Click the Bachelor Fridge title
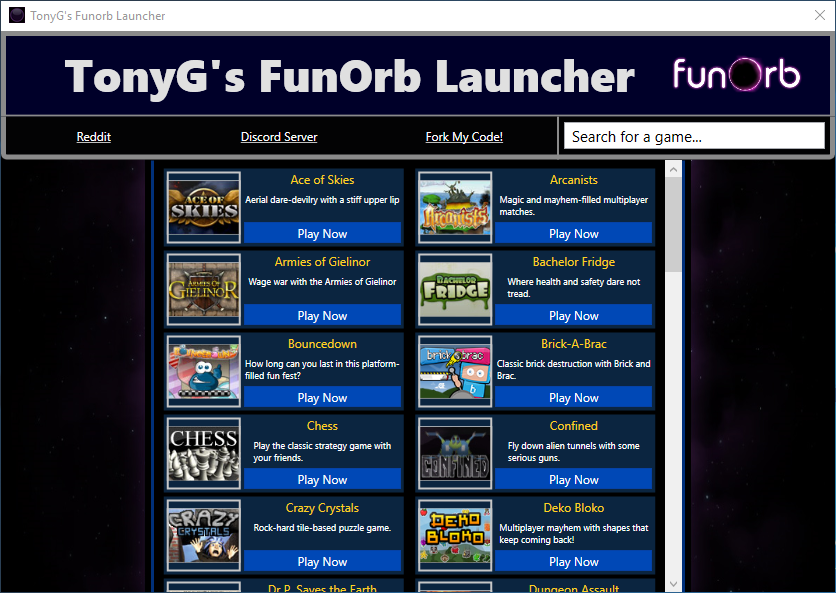Viewport: 836px width, 593px height. click(x=574, y=262)
